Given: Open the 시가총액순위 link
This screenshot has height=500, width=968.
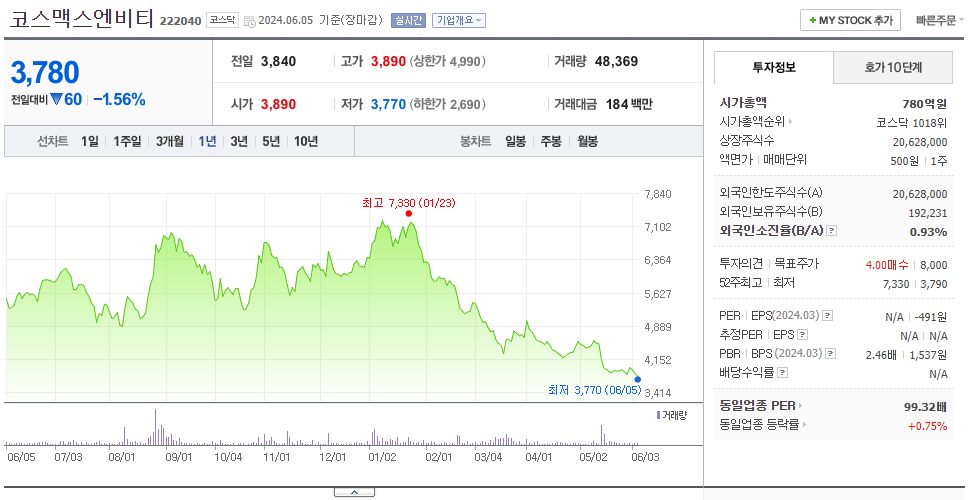Looking at the screenshot, I should 756,122.
